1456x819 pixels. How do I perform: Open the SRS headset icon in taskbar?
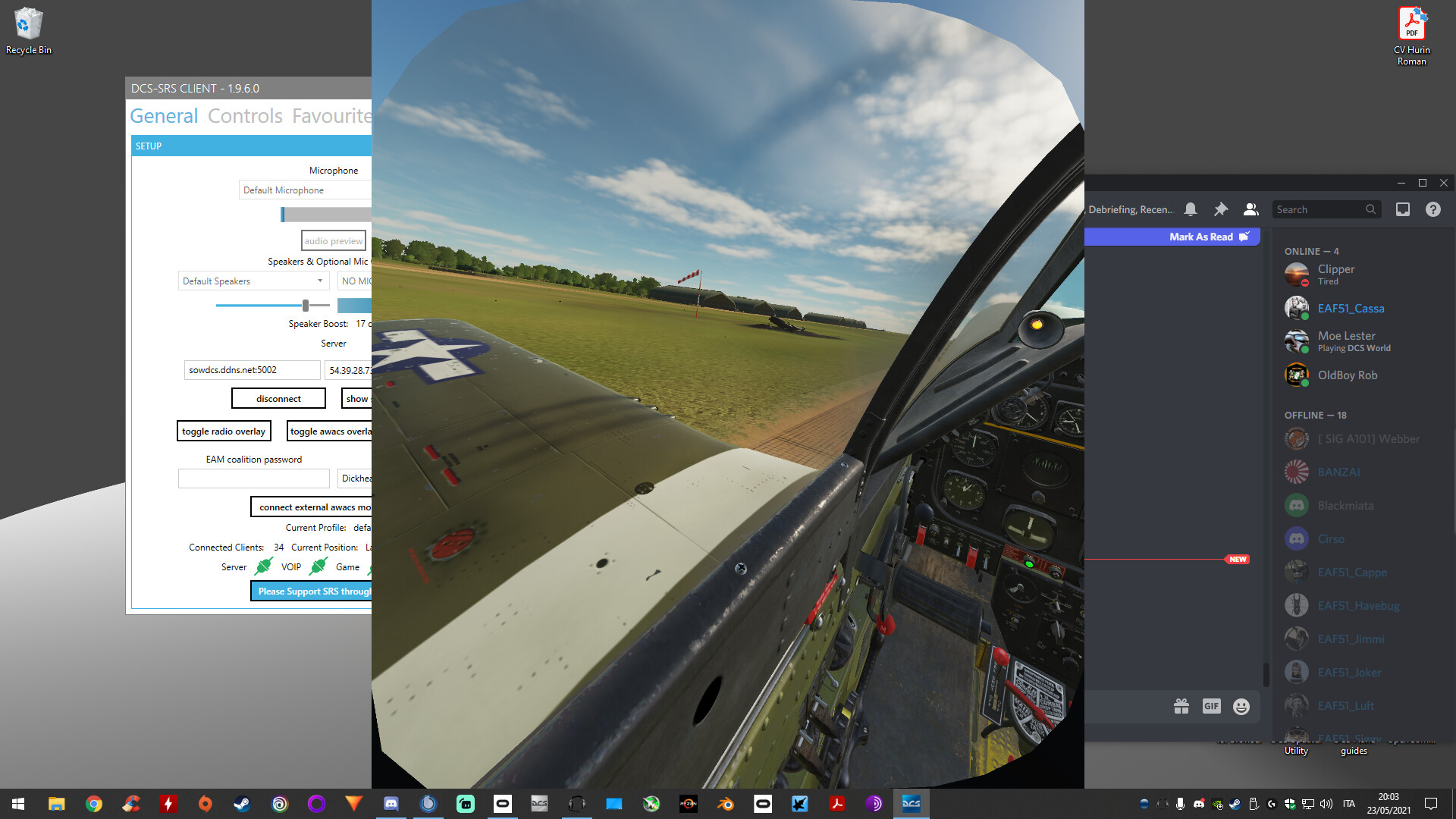pyautogui.click(x=577, y=804)
